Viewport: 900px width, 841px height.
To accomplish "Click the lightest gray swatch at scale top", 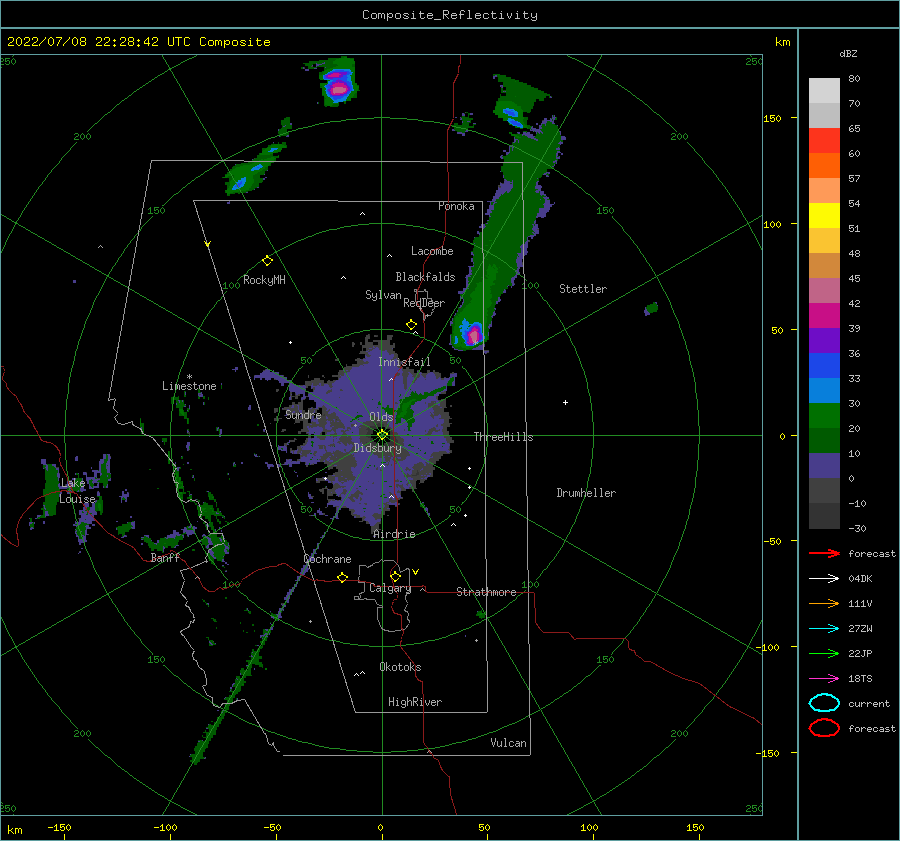I will (824, 90).
